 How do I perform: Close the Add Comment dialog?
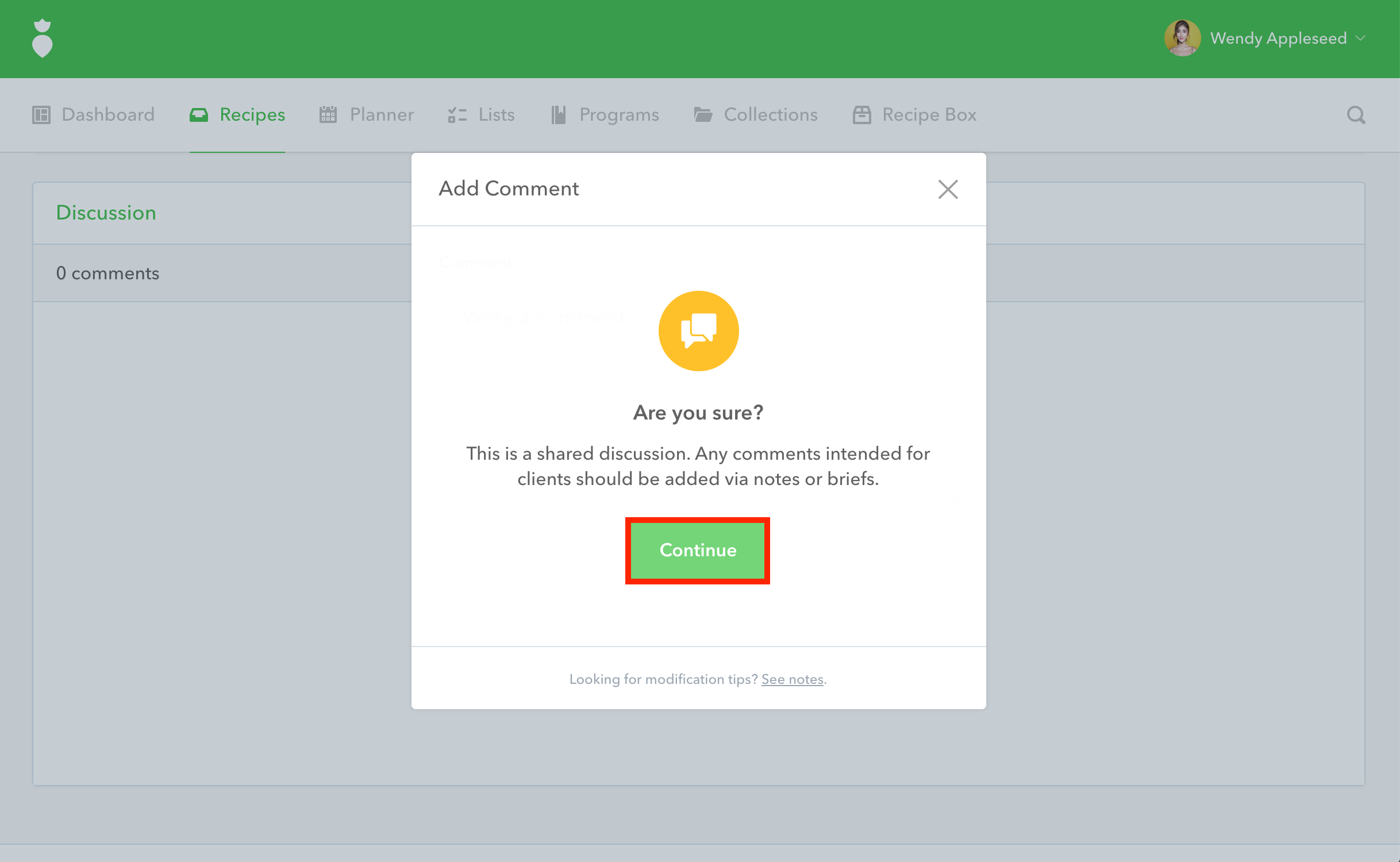coord(948,189)
